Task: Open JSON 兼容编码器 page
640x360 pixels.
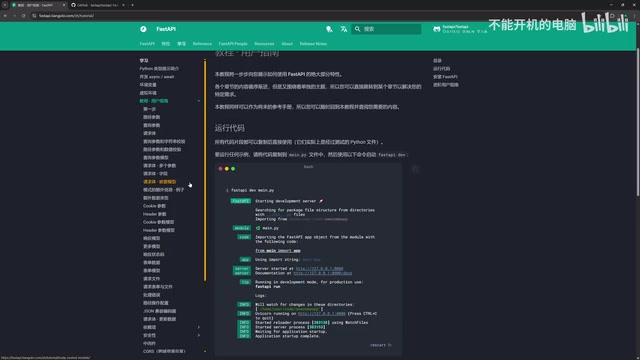Action: (x=160, y=311)
